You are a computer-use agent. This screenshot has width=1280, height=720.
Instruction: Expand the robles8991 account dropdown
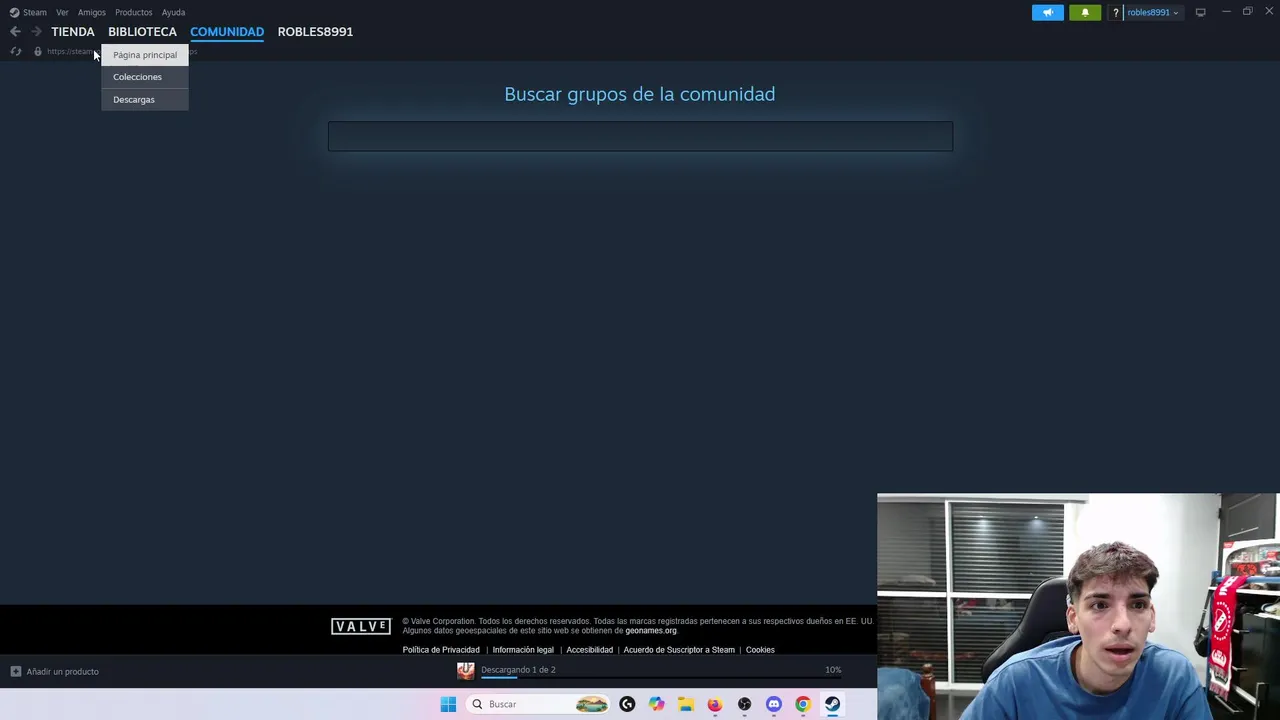point(1152,13)
